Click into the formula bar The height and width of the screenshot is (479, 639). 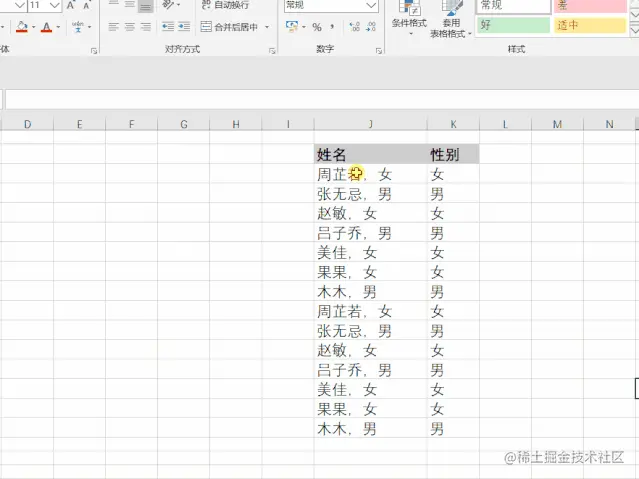[x=322, y=99]
